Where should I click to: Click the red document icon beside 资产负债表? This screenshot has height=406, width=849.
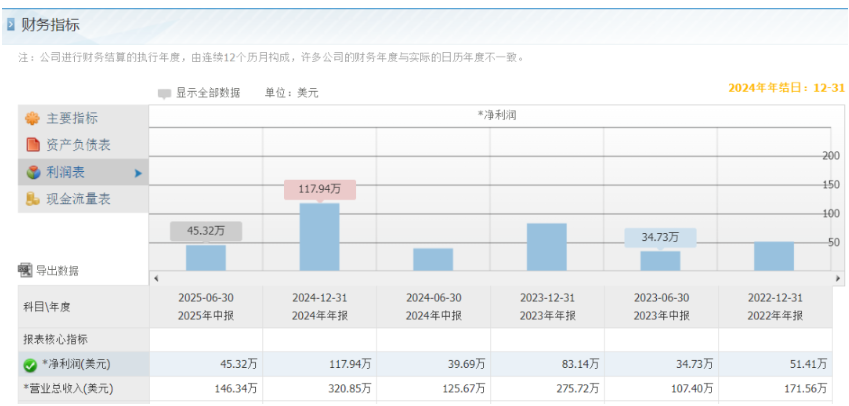point(33,145)
